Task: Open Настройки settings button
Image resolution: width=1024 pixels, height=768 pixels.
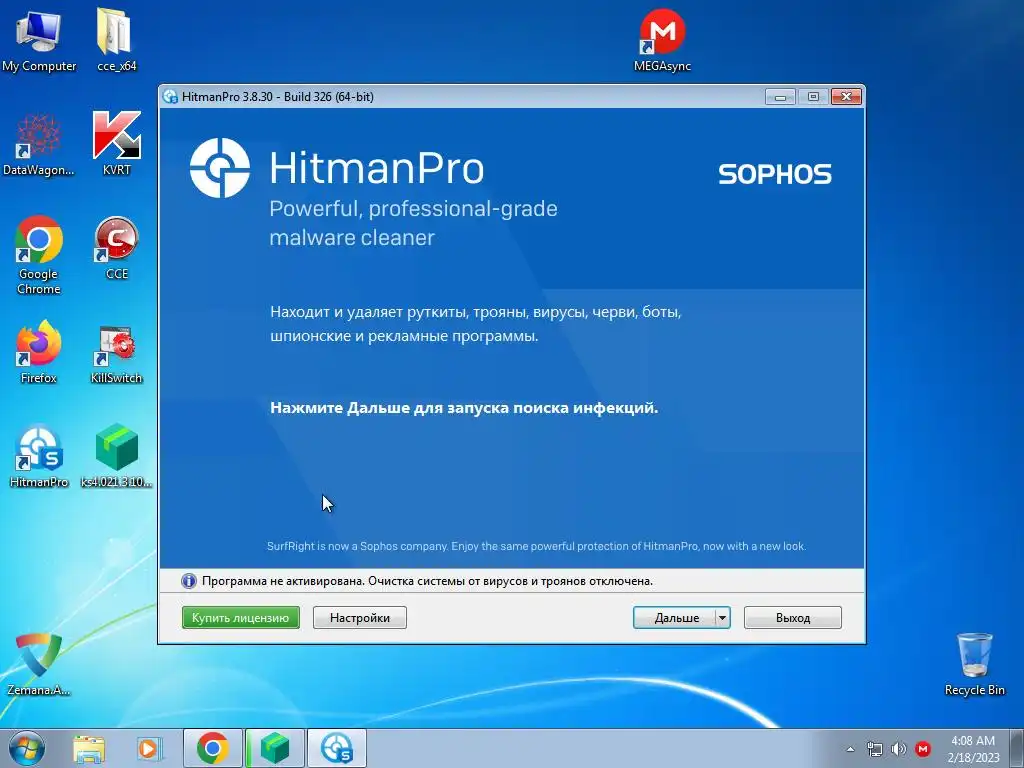Action: (x=360, y=618)
